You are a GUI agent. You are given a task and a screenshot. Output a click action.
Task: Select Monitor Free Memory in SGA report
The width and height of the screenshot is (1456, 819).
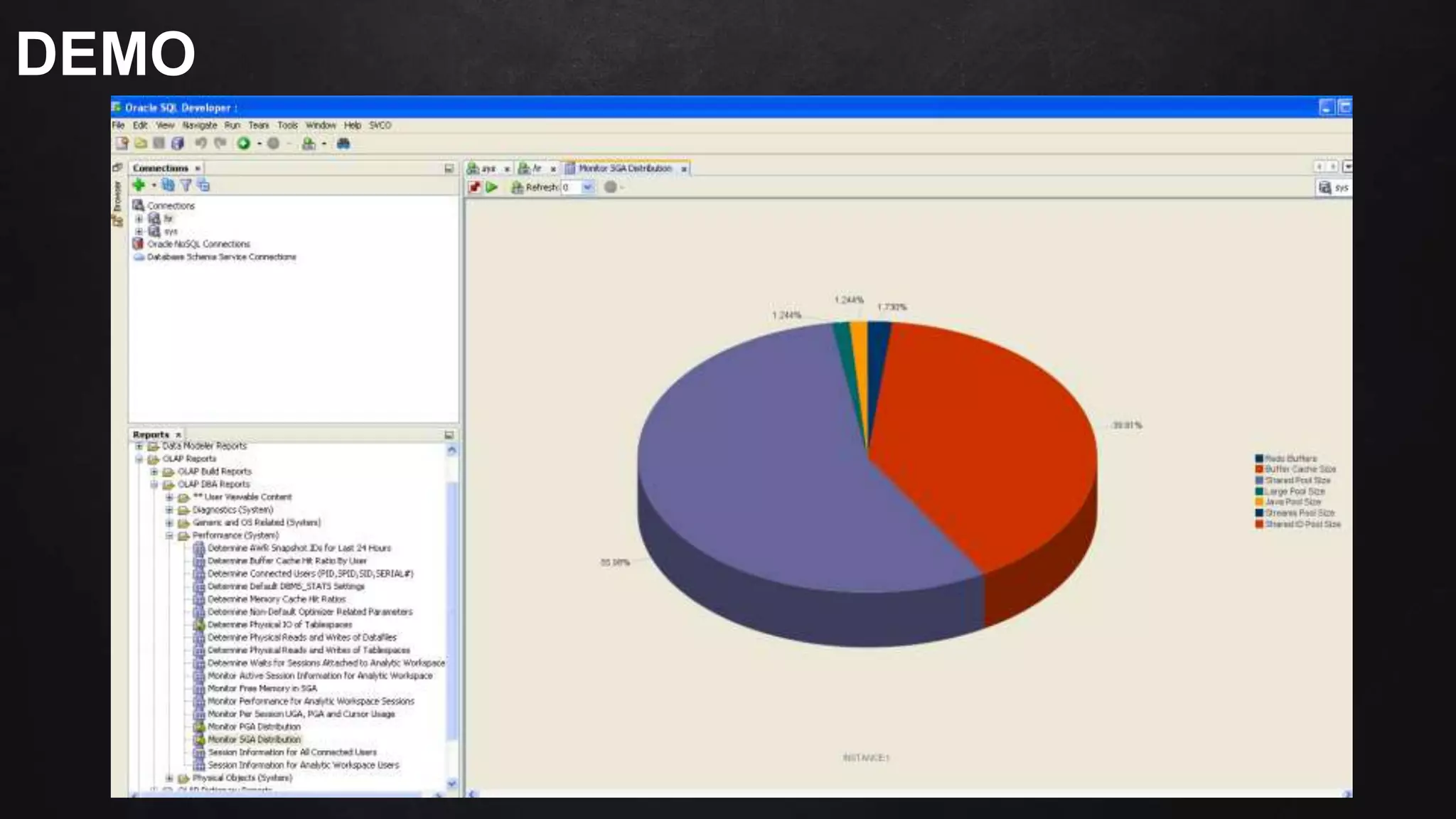coord(262,688)
